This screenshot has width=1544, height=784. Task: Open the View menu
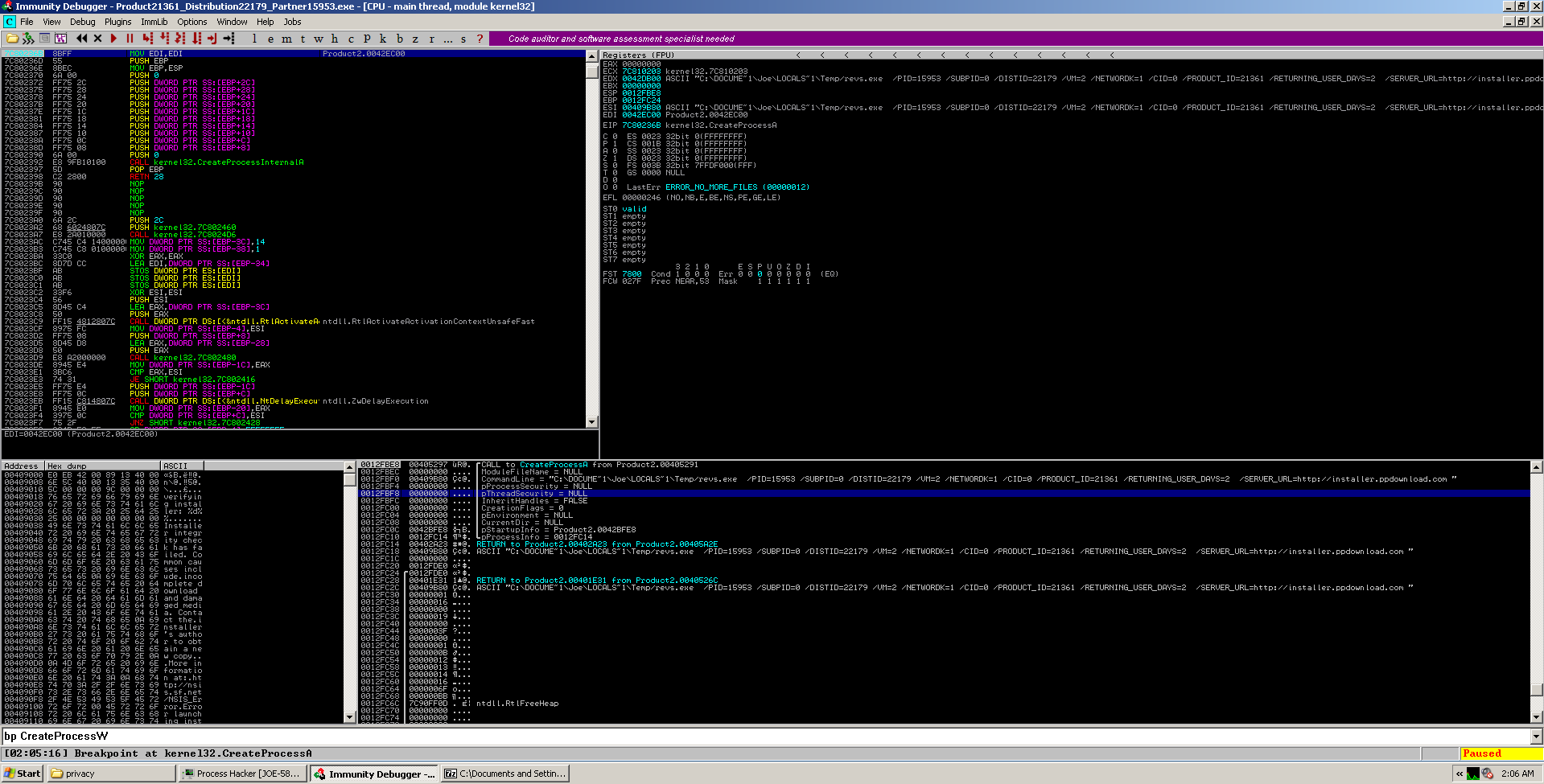click(x=51, y=22)
